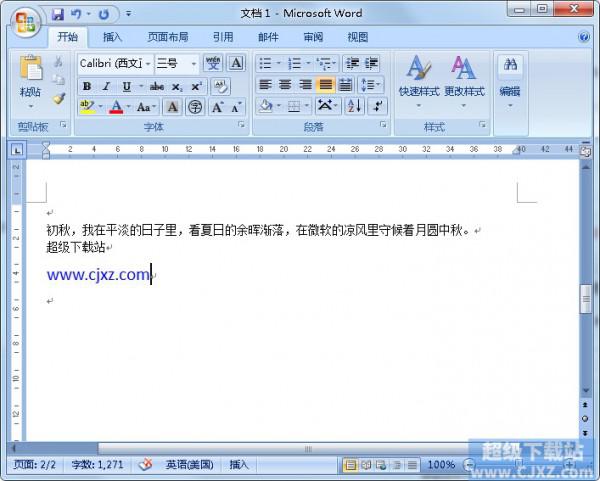Toggle subscript formatting
The height and width of the screenshot is (481, 600).
click(x=176, y=87)
